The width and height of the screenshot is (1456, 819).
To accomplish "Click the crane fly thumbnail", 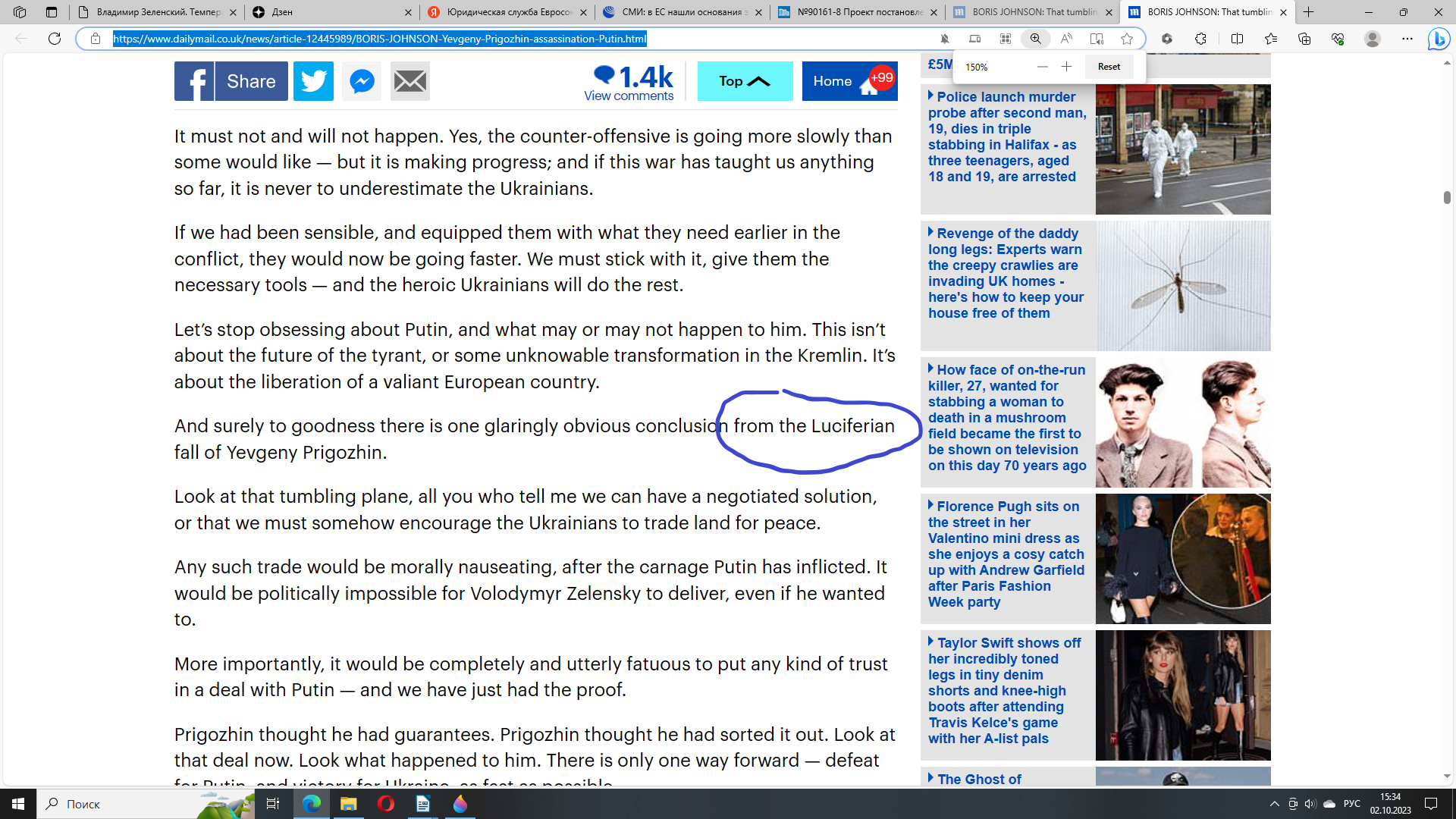I will coord(1183,286).
